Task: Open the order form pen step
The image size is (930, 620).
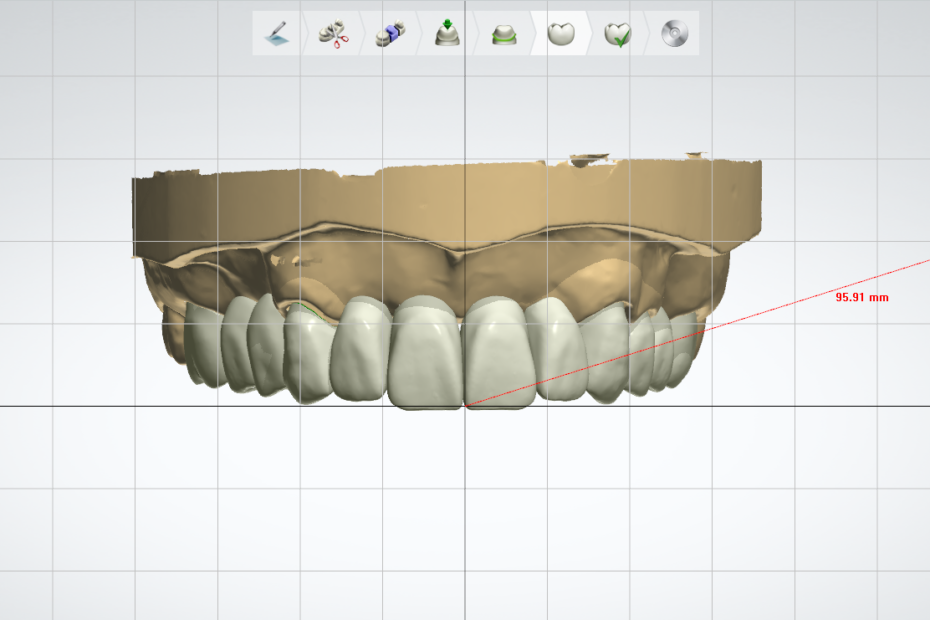Action: point(277,33)
